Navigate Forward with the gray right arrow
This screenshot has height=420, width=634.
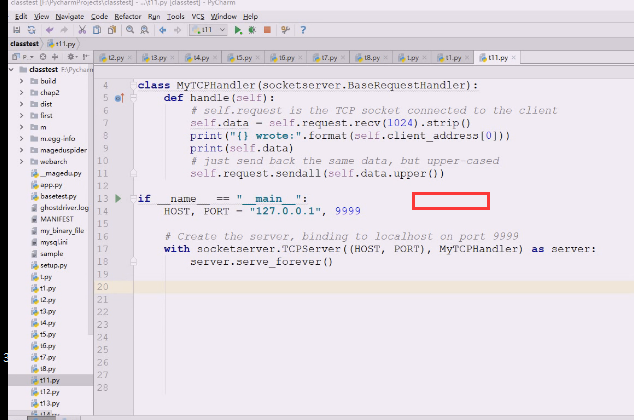pyautogui.click(x=177, y=30)
